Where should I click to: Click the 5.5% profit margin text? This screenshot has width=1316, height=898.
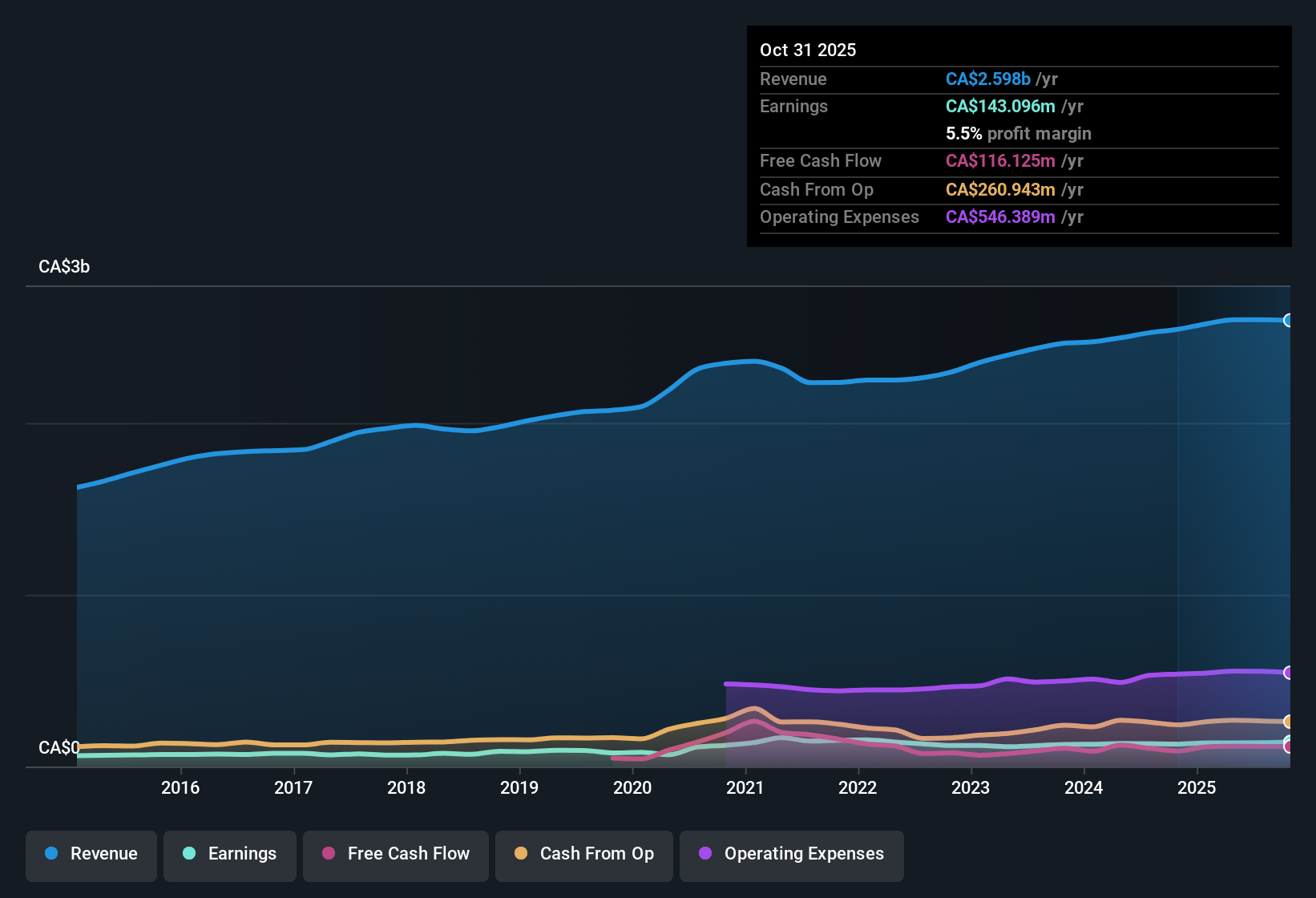pyautogui.click(x=1019, y=134)
